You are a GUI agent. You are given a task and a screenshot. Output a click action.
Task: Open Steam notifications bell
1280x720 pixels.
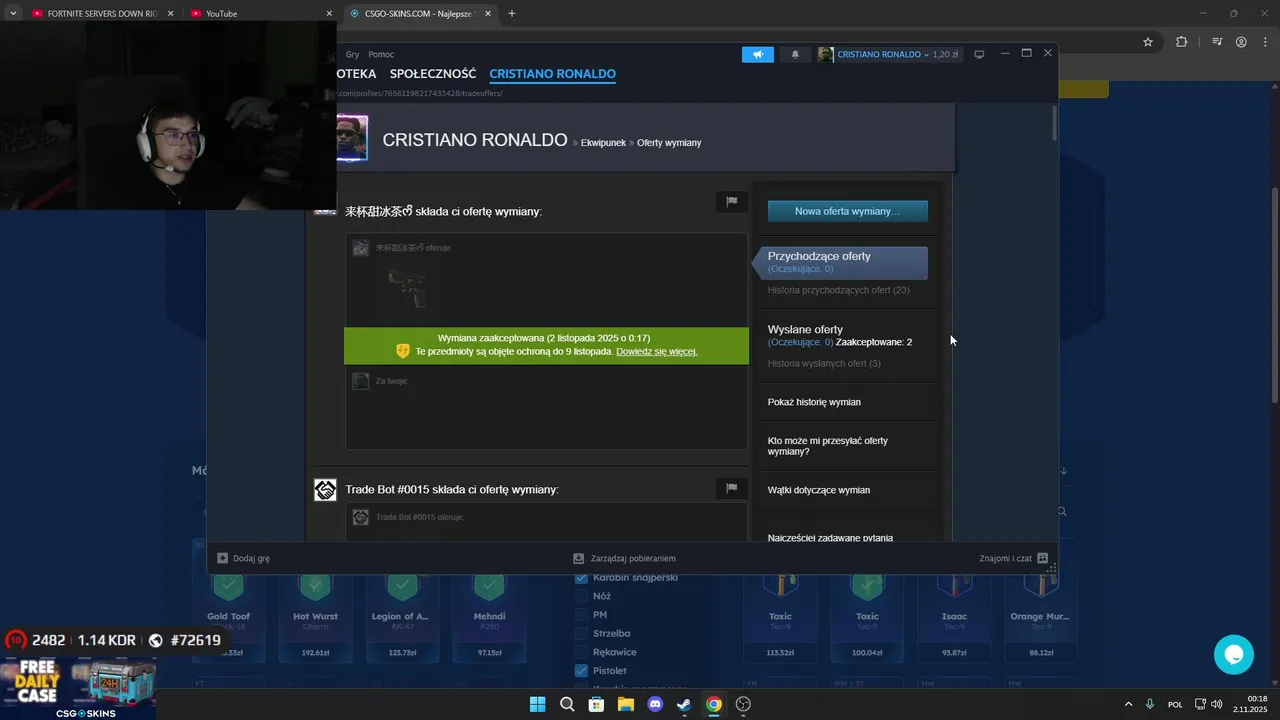795,54
